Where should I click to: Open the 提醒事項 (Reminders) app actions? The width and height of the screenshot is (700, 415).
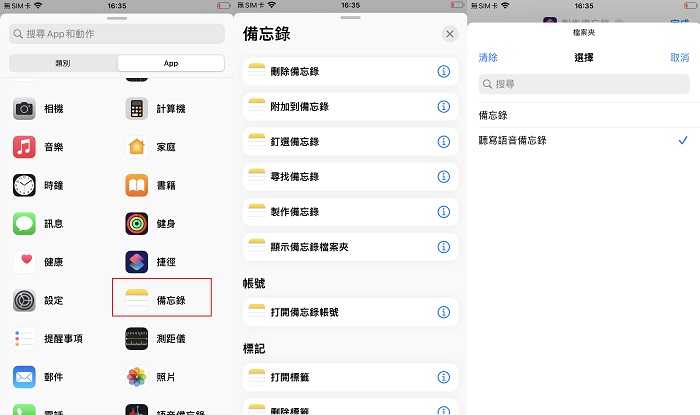pyautogui.click(x=48, y=339)
